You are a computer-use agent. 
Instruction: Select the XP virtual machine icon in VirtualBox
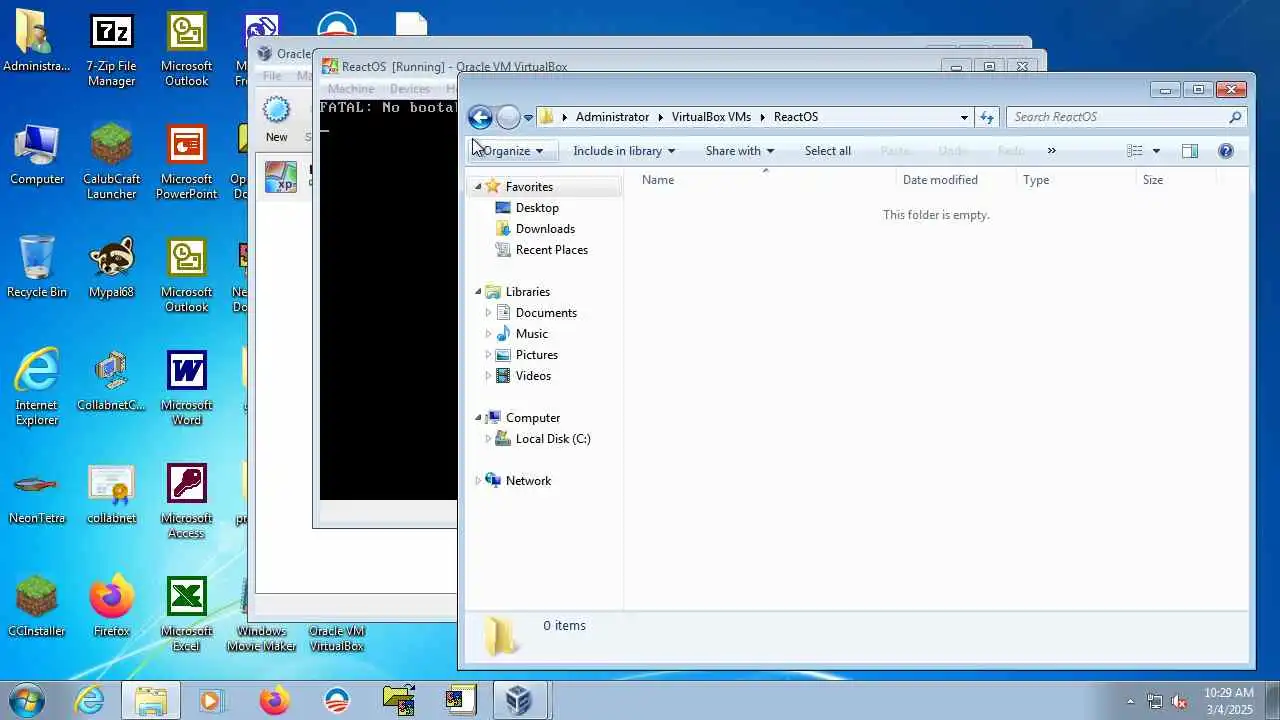click(280, 177)
